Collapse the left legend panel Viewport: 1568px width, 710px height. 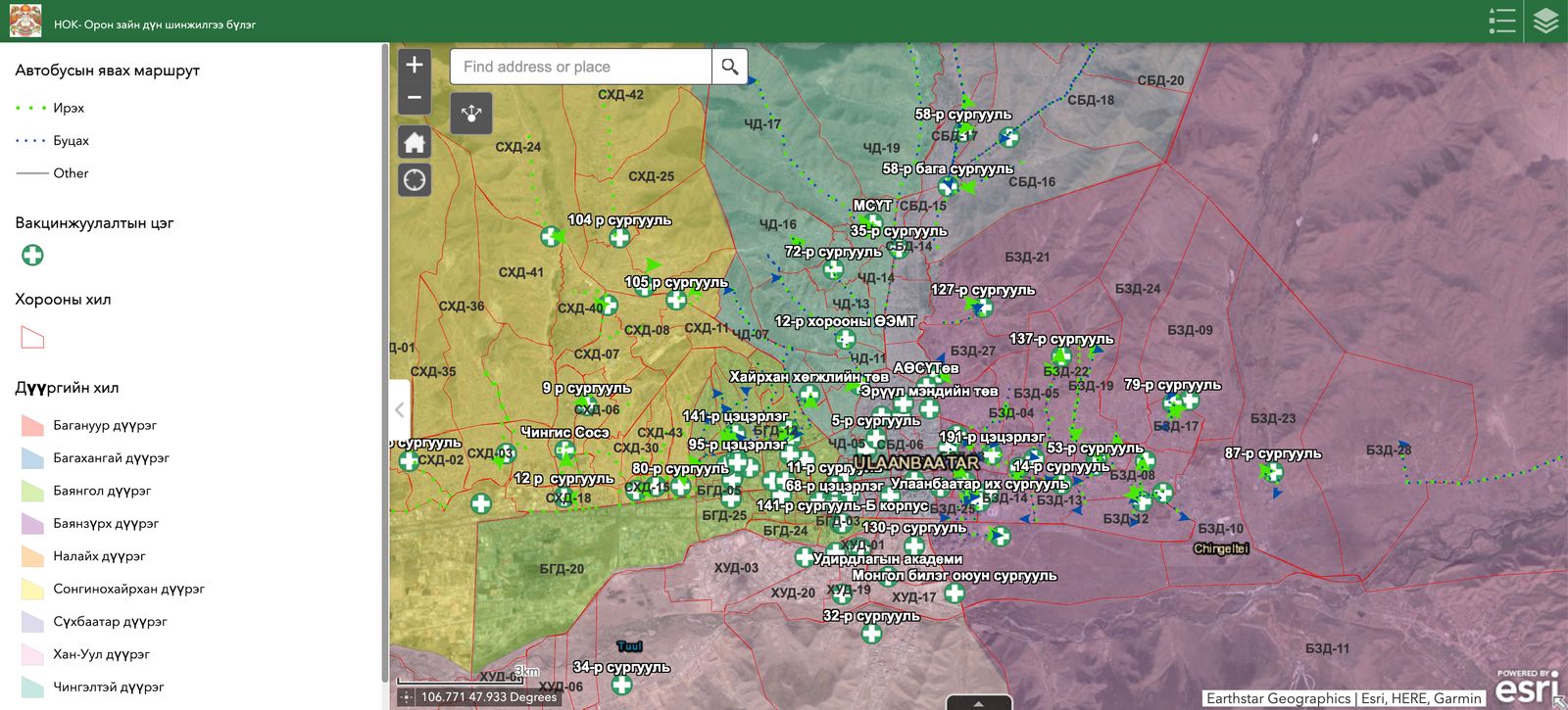tap(399, 409)
